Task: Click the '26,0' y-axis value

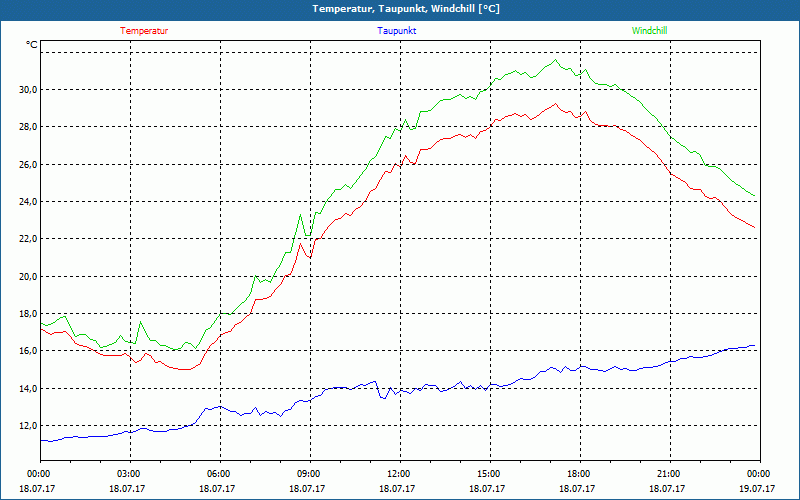Action: pos(29,165)
